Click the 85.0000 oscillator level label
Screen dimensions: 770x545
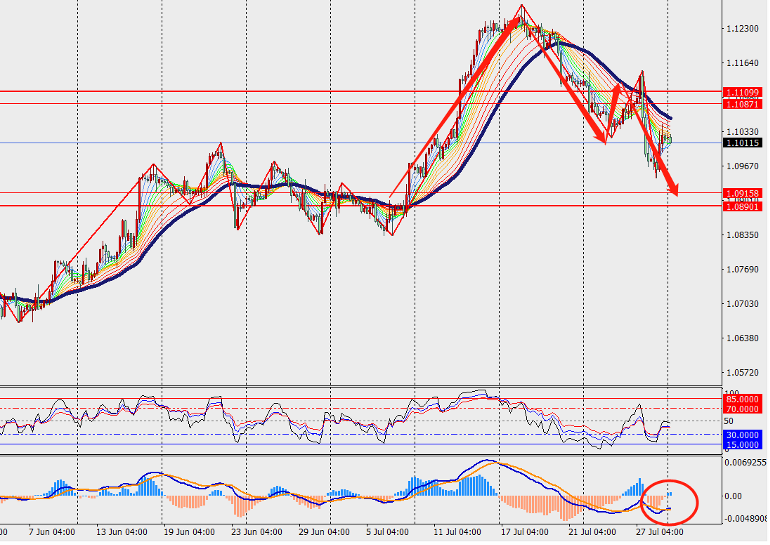click(742, 399)
